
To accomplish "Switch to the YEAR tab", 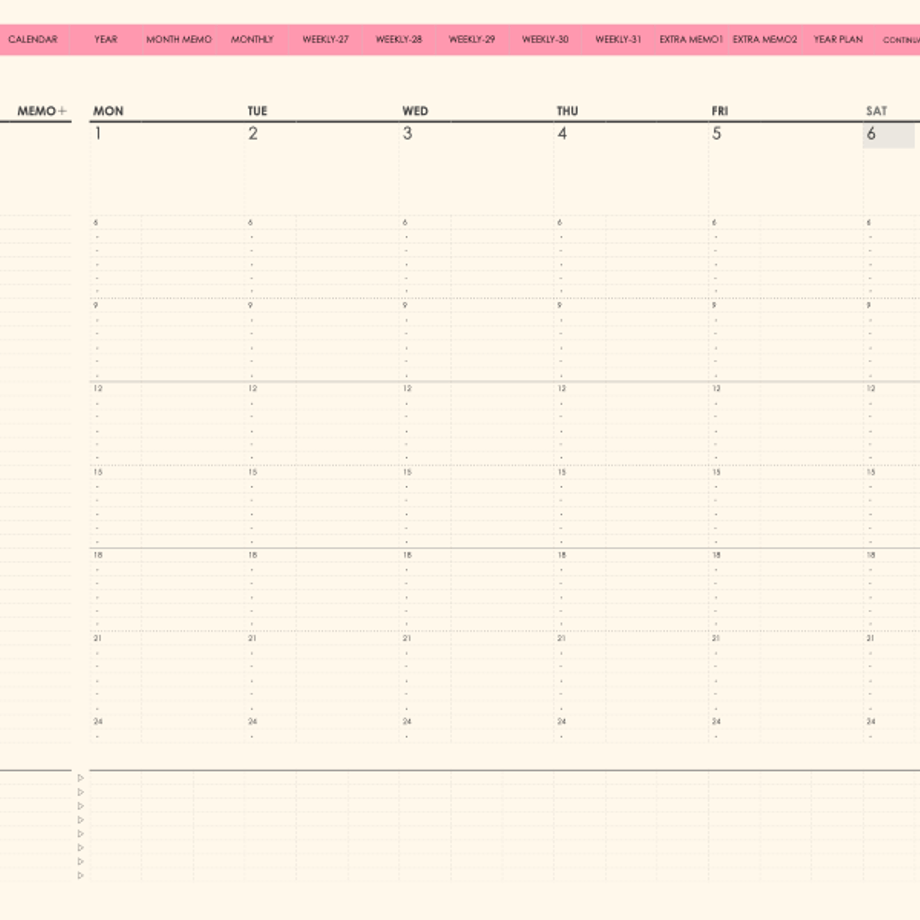I will (106, 39).
